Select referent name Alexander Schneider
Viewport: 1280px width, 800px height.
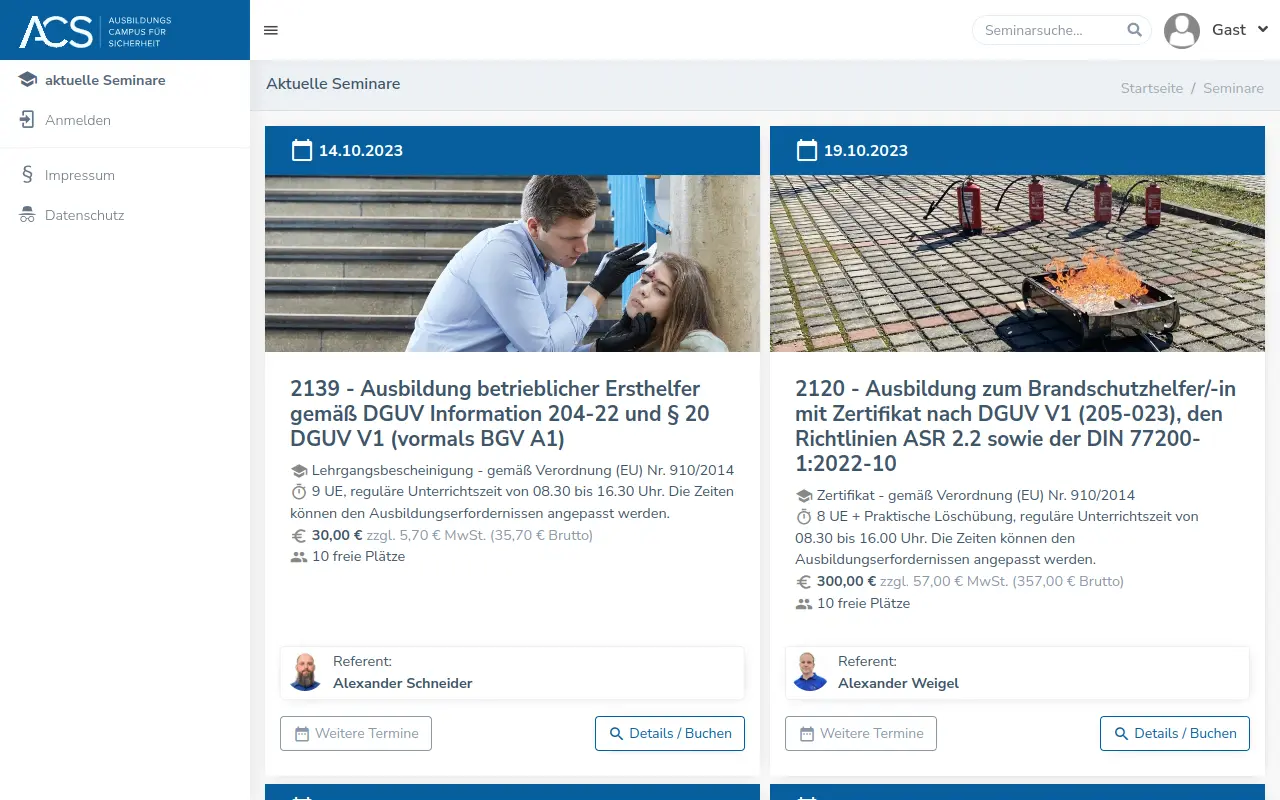click(402, 684)
